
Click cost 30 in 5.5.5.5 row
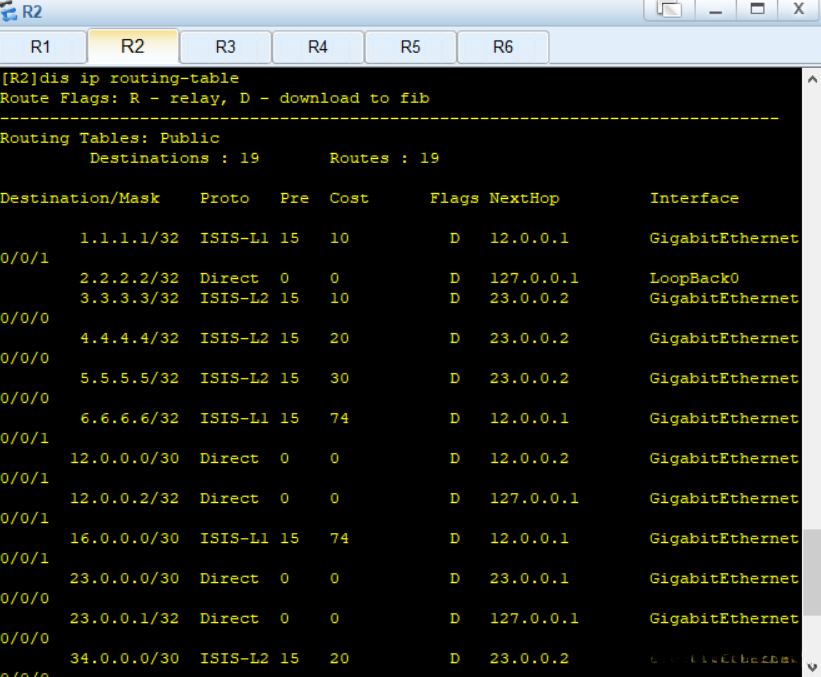click(339, 379)
